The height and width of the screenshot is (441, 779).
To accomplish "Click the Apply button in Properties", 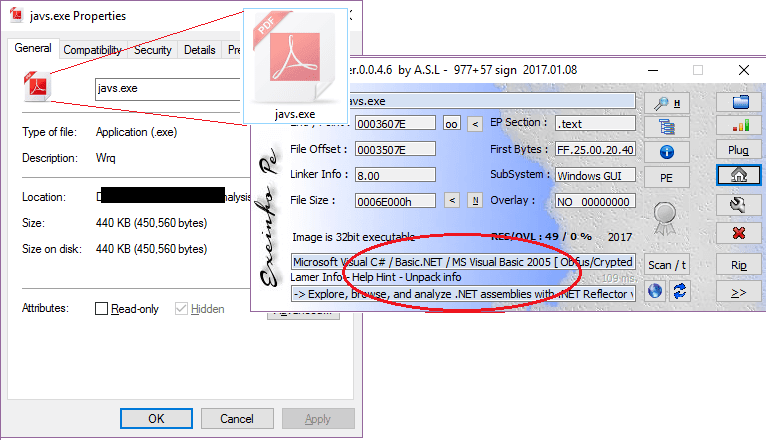I will tap(318, 419).
